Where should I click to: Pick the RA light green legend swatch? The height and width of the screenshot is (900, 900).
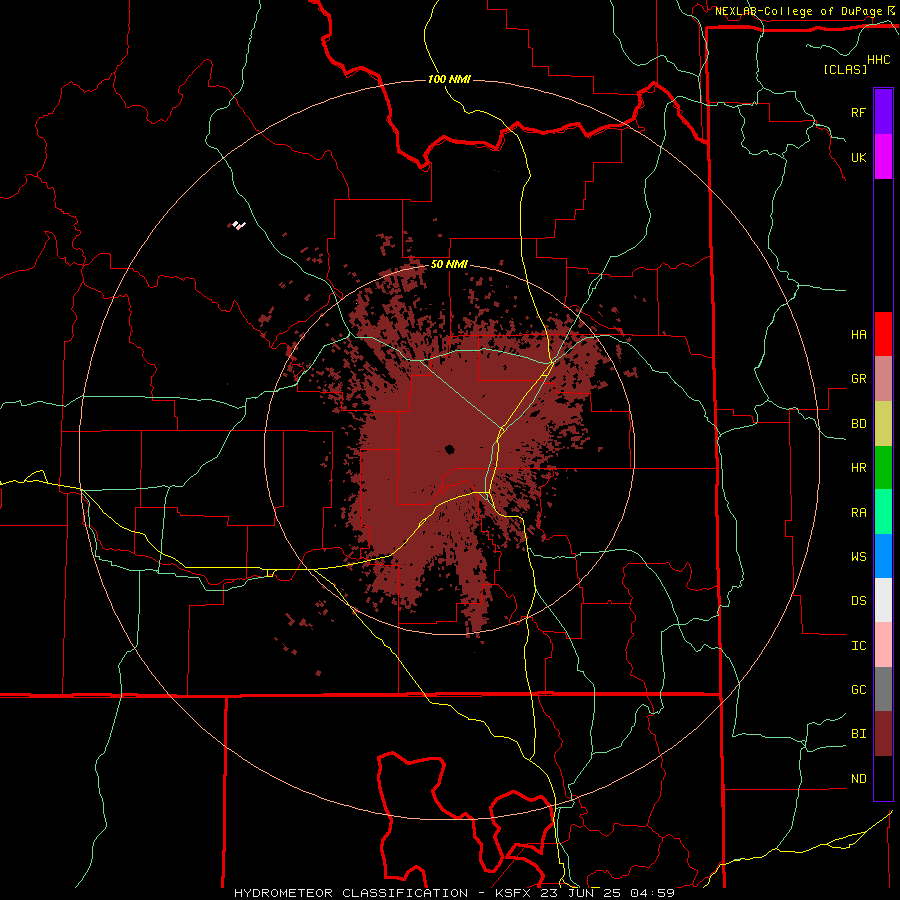[x=883, y=512]
